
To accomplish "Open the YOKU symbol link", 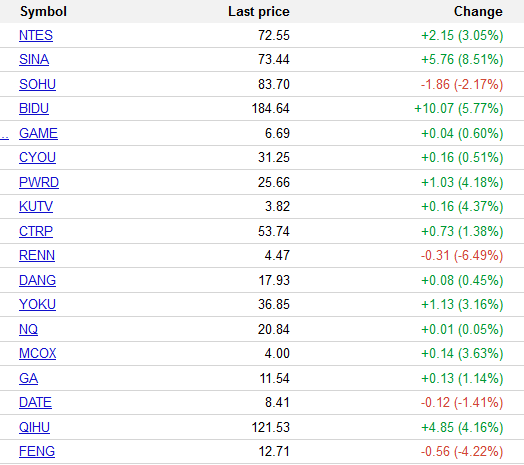I will 37,305.
